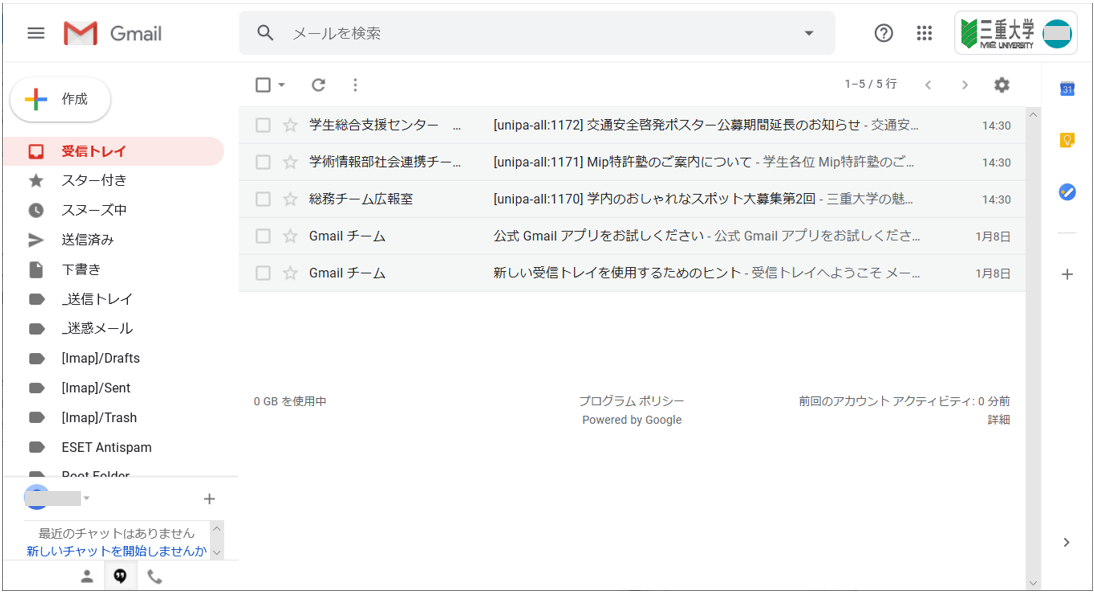Screen dimensions: 1094x593
Task: Go to the newer messages page arrow
Action: coord(928,85)
